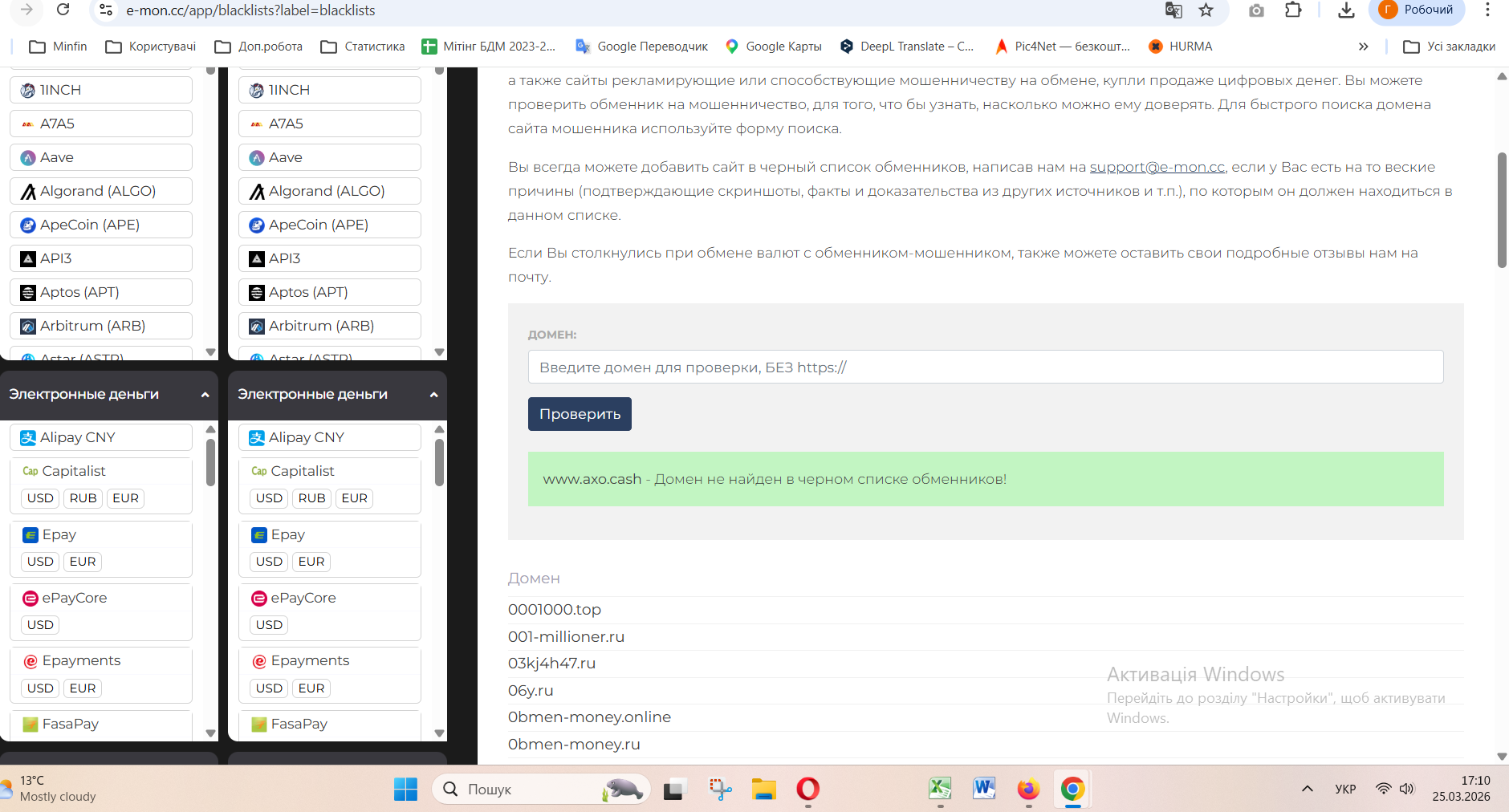
Task: Focus the domain check input field
Action: [x=986, y=367]
